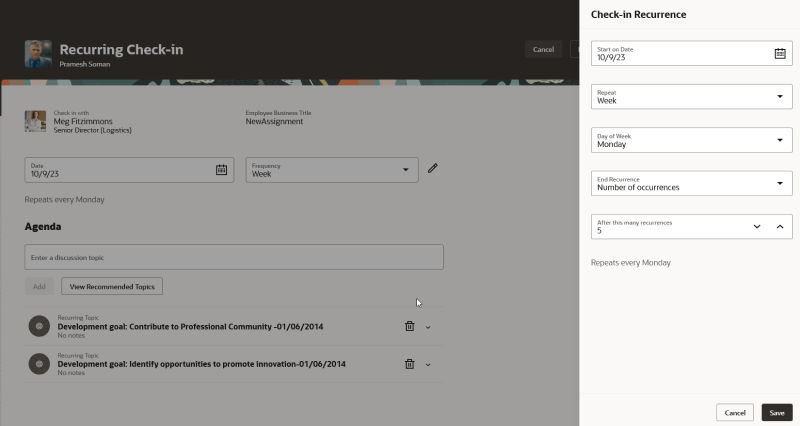Screen dimensions: 800x426
Task: Click the name Meg Fitzimmons
Action: 83,121
